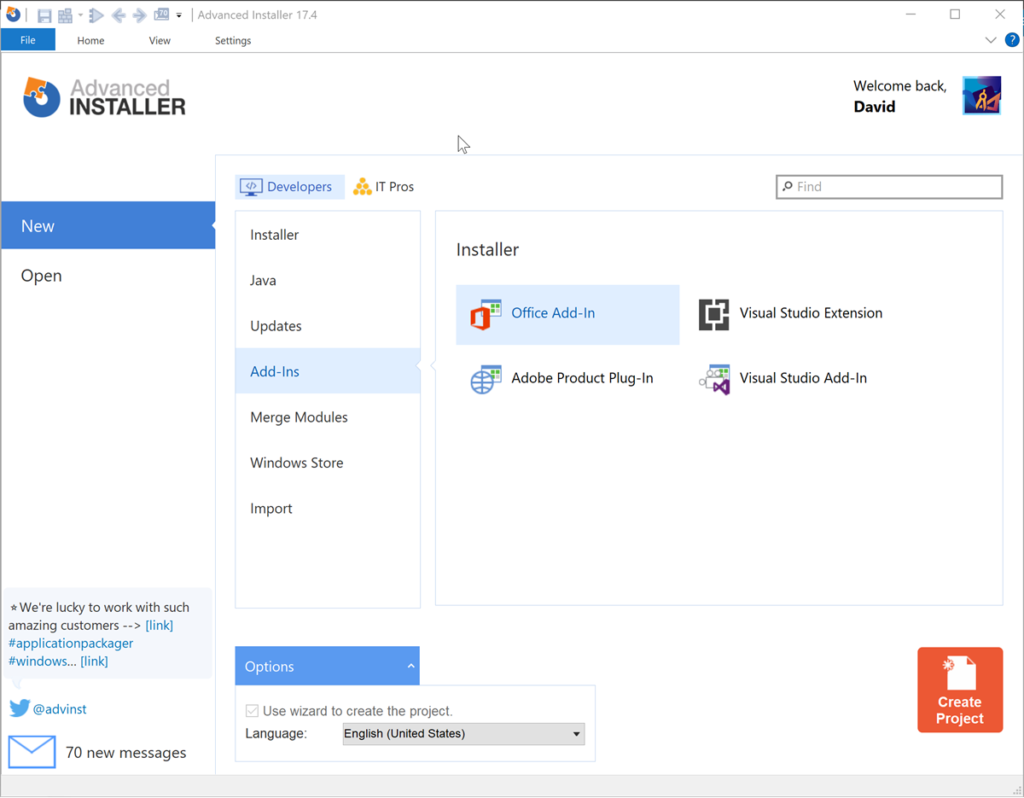Image resolution: width=1024 pixels, height=798 pixels.
Task: Click the Back arrow icon
Action: click(118, 15)
